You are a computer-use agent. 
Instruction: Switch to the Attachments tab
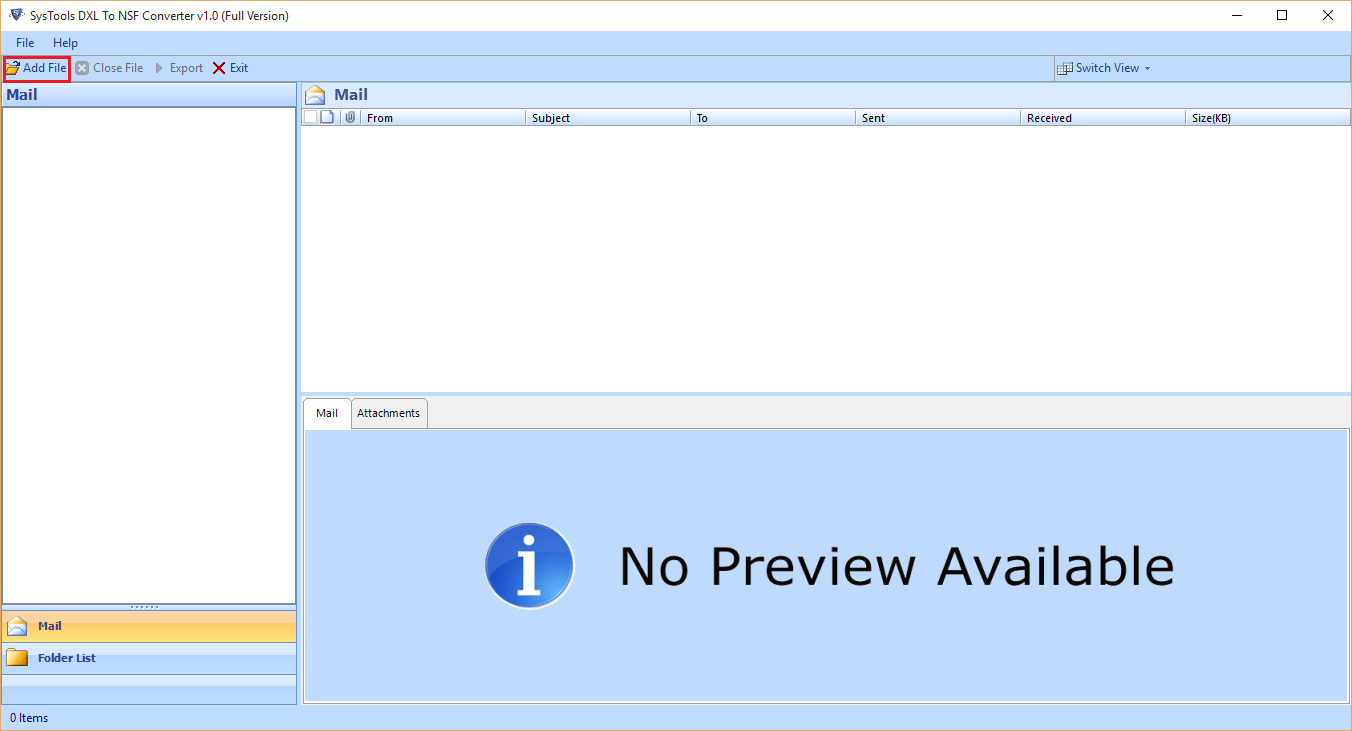(389, 413)
